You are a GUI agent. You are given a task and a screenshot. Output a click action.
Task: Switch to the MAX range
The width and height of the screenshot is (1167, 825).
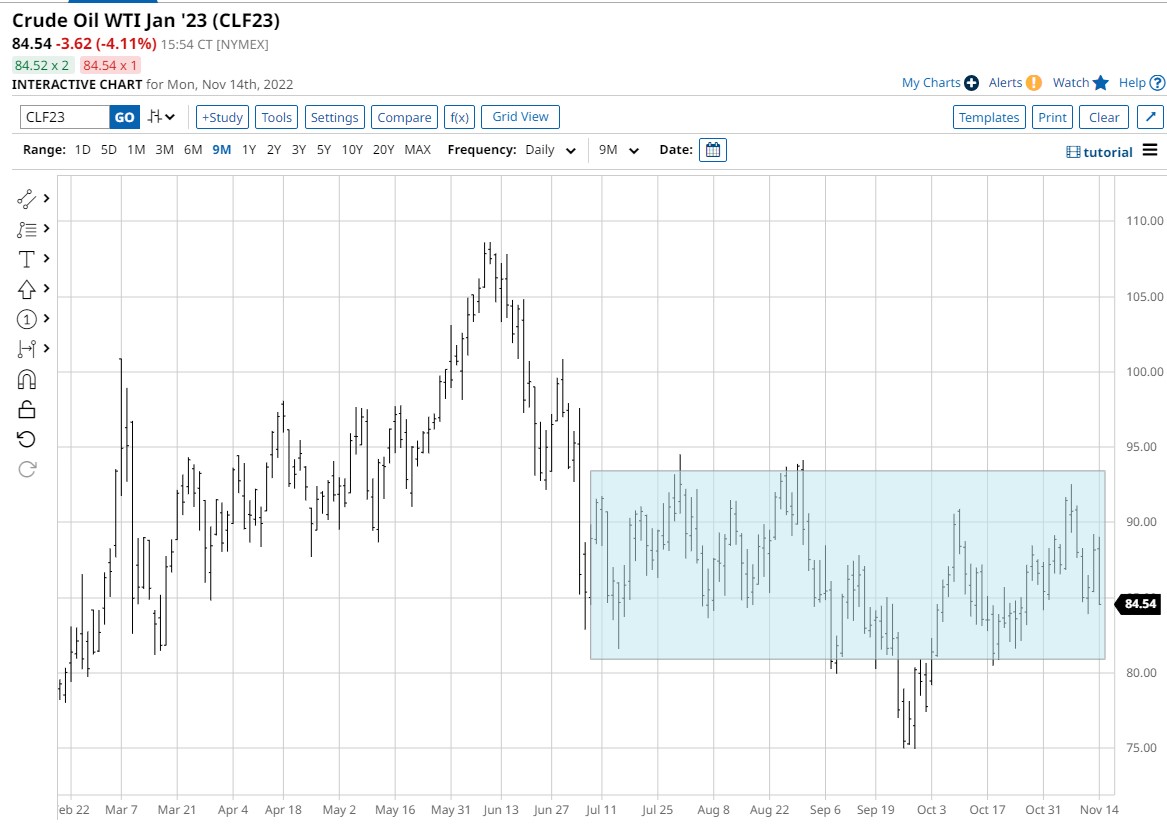tap(418, 149)
